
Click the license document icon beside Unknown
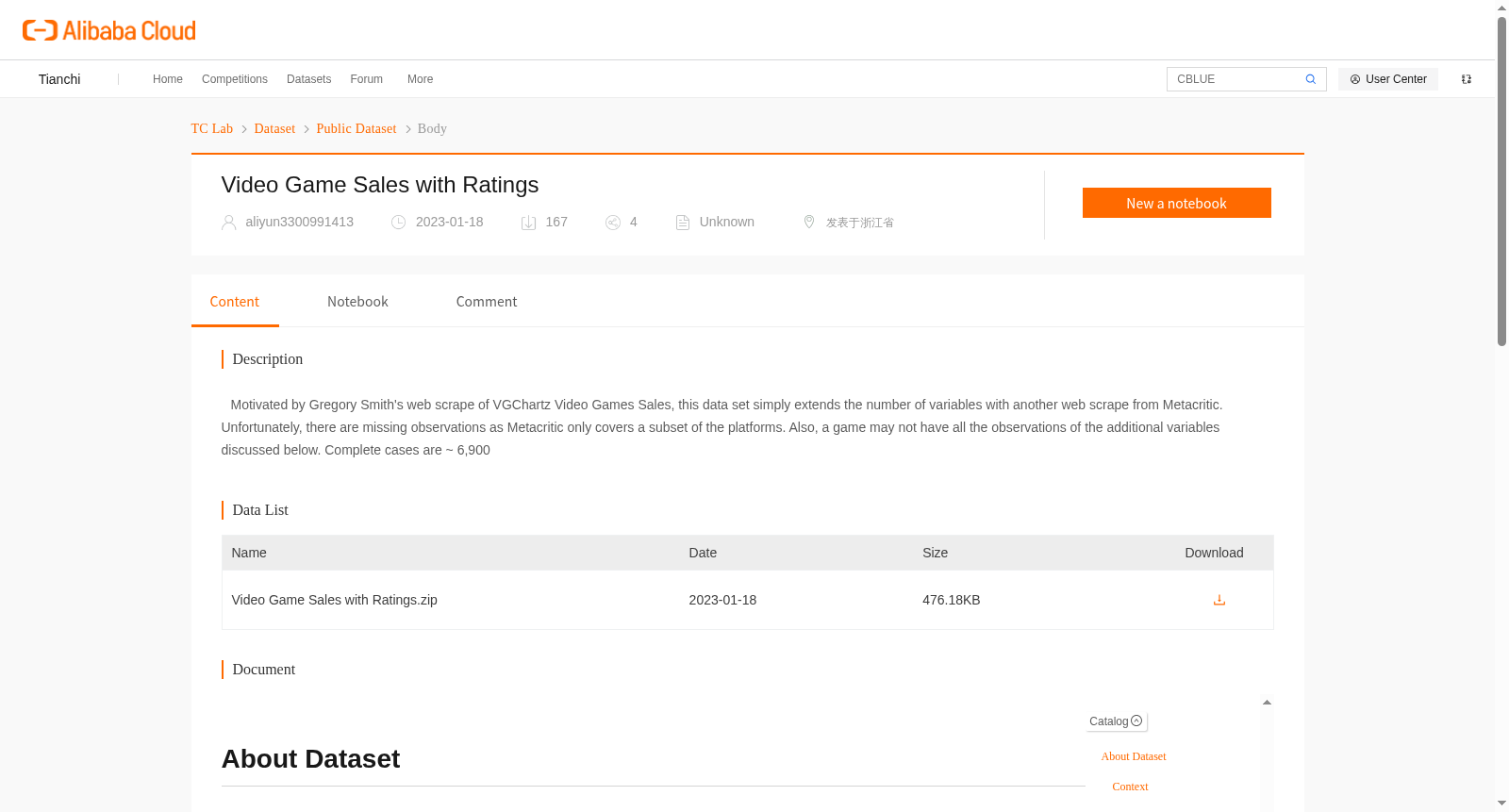(x=683, y=223)
